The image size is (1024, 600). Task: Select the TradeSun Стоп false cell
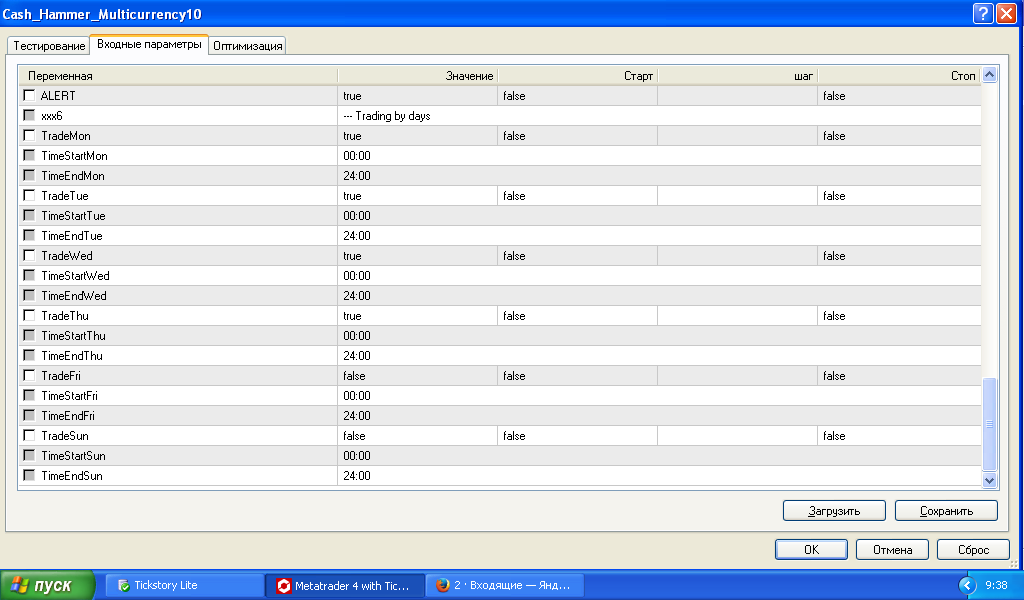click(x=899, y=435)
